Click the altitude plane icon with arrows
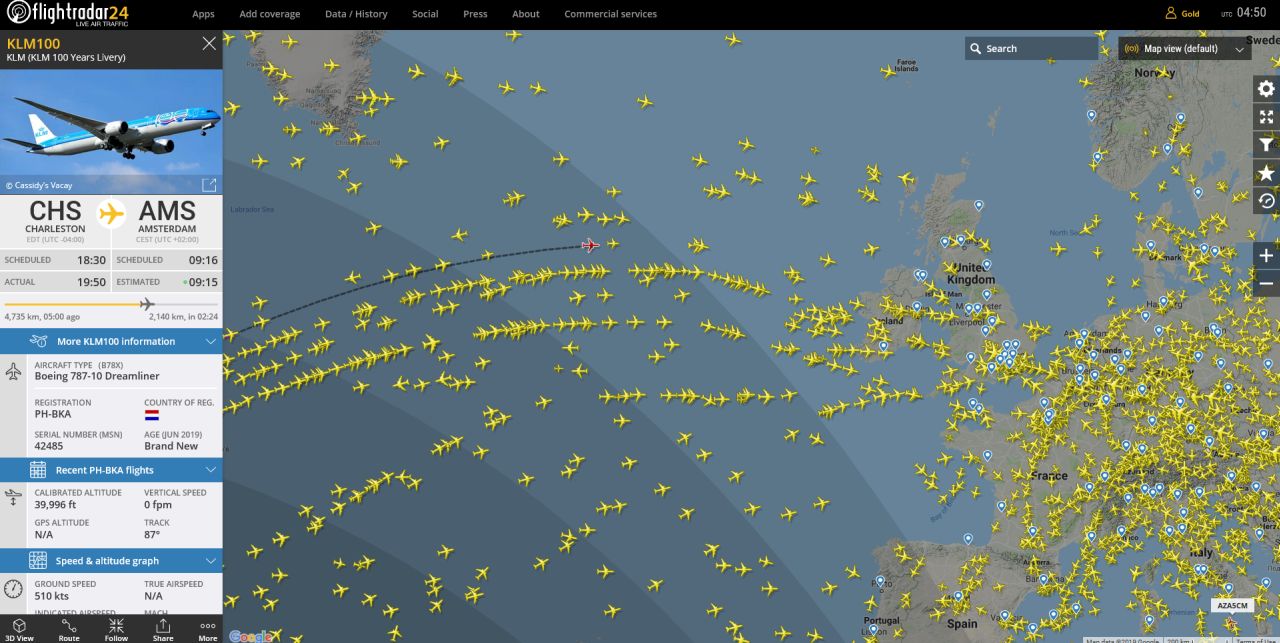Viewport: 1280px width, 643px height. coord(13,496)
